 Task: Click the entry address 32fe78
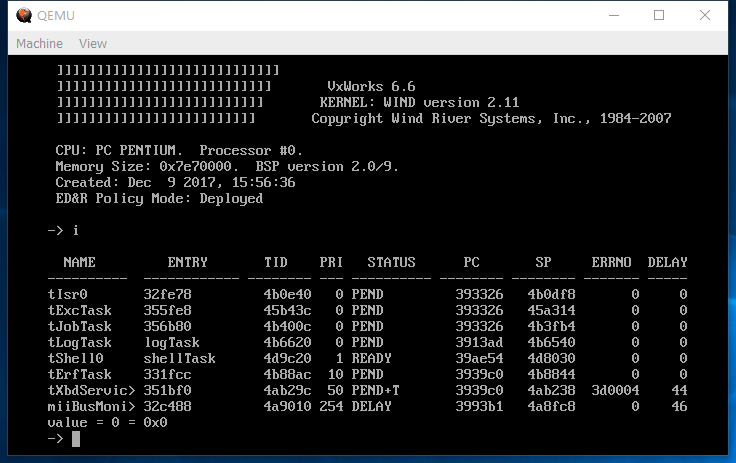point(168,294)
